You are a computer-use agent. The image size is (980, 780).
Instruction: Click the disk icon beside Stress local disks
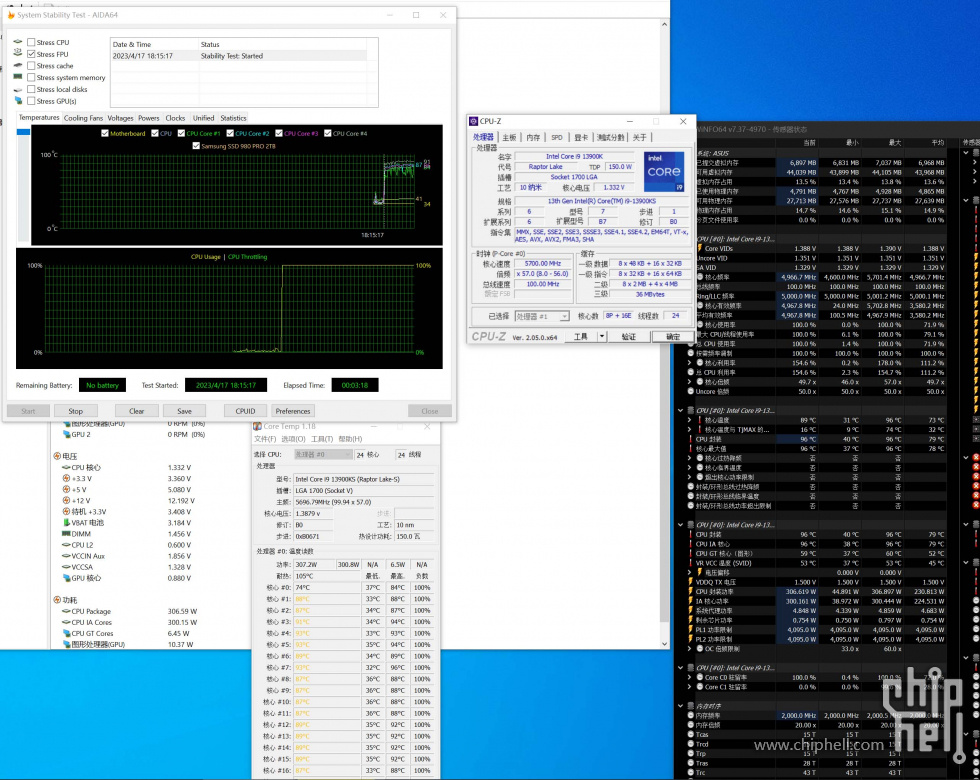point(18,89)
